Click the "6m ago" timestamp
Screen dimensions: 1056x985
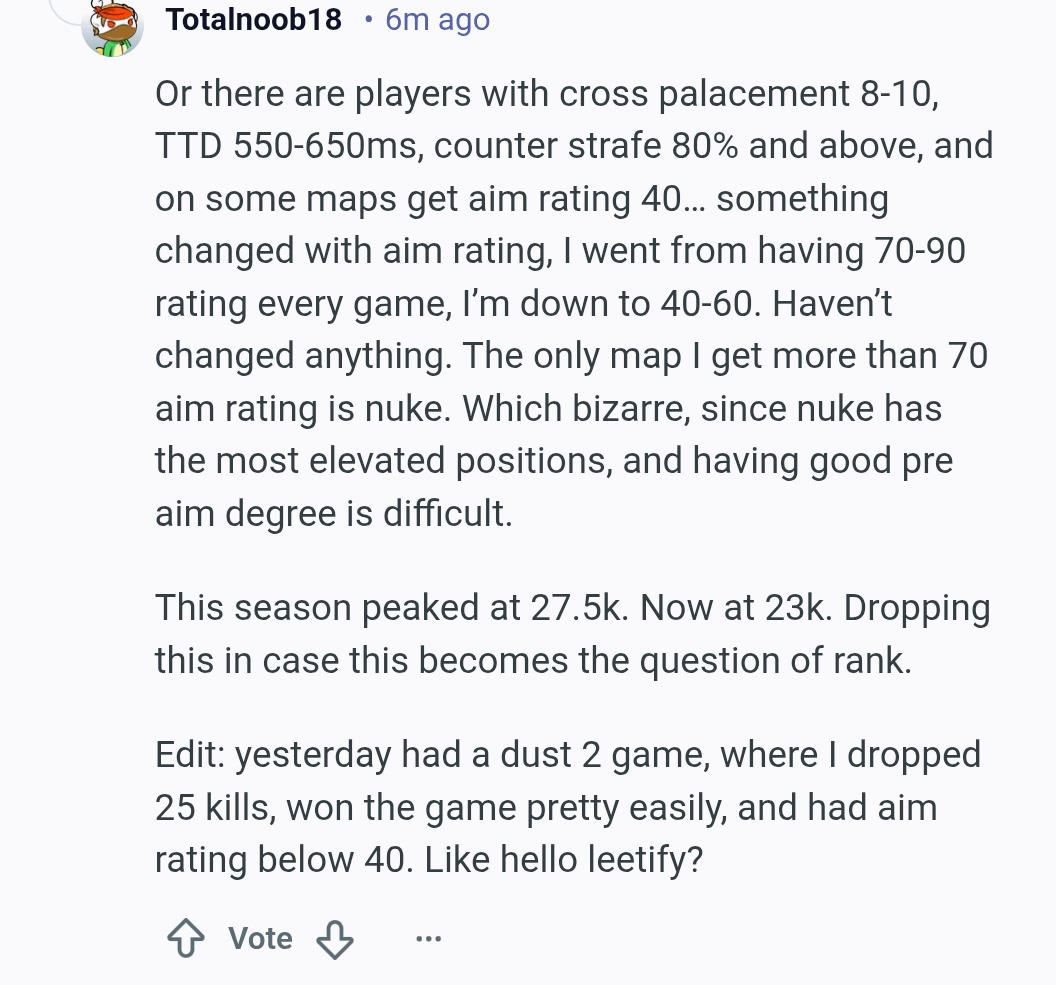point(437,19)
